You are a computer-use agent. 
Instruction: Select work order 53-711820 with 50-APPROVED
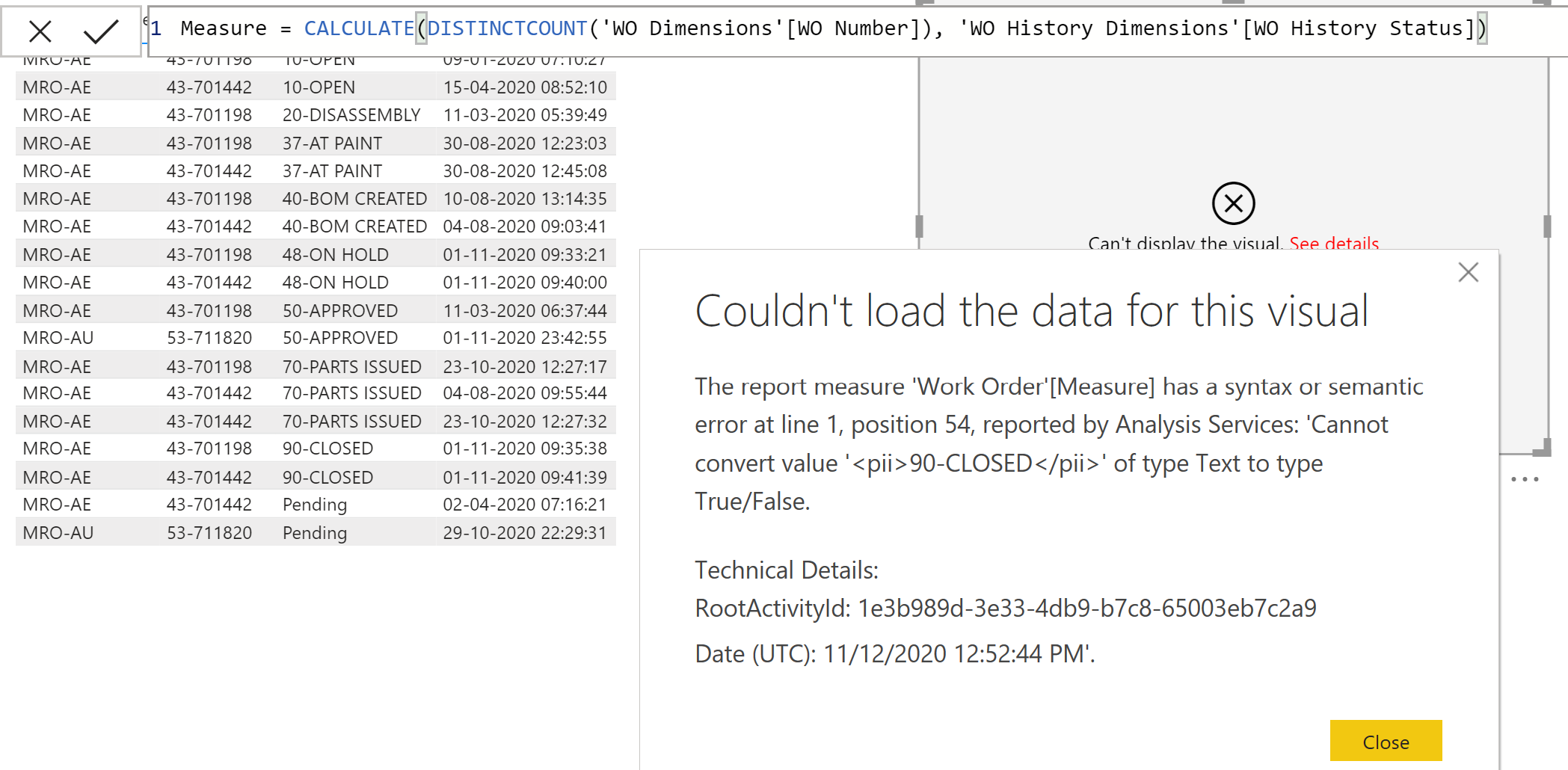tap(209, 338)
